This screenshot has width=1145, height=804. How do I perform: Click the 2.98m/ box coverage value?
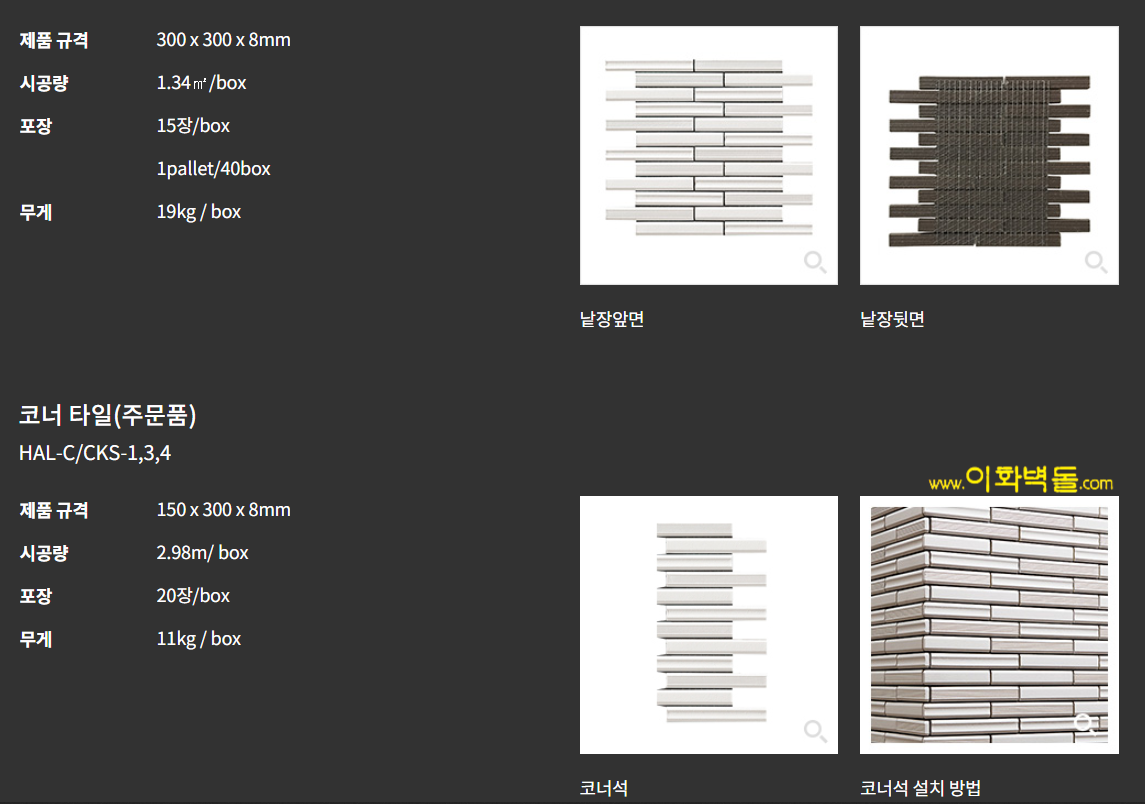(x=202, y=553)
